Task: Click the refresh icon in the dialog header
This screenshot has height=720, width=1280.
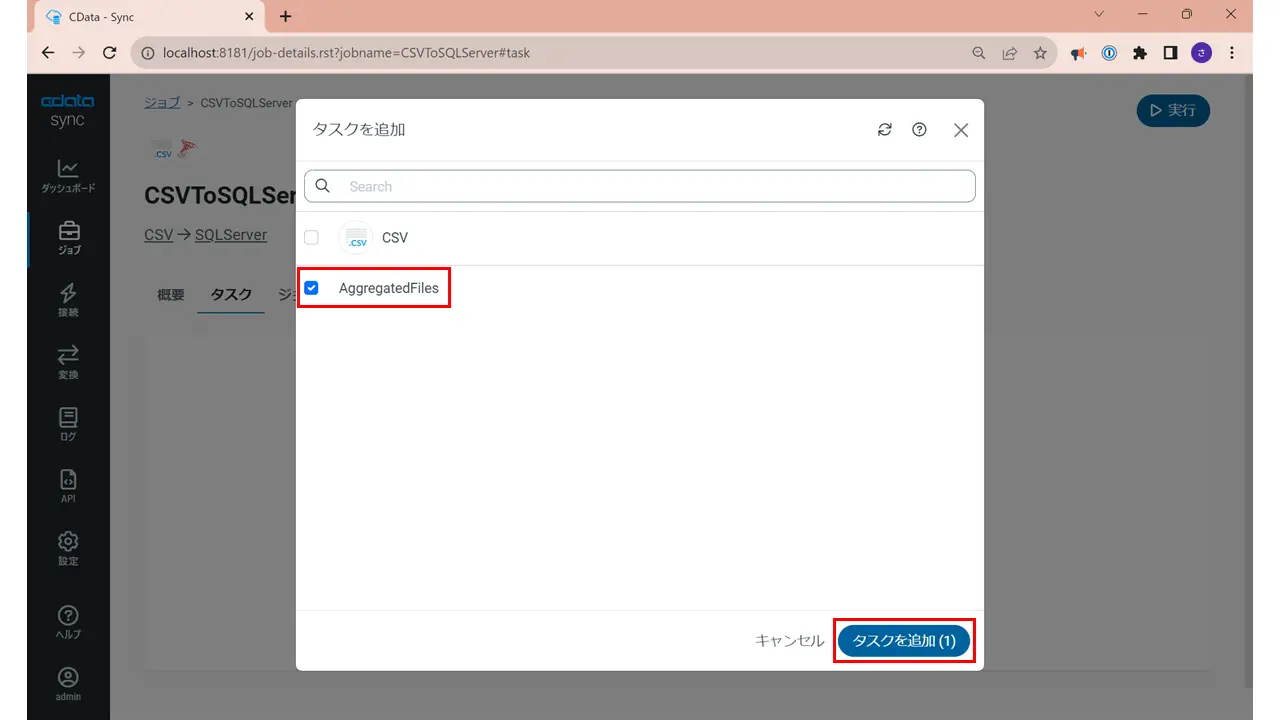Action: 884,130
